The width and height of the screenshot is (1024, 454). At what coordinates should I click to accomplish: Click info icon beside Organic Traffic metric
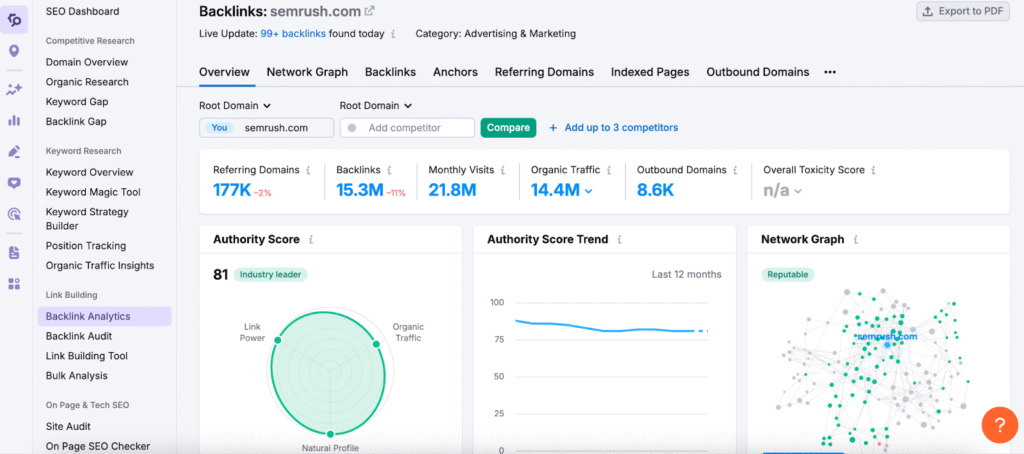[x=609, y=170]
